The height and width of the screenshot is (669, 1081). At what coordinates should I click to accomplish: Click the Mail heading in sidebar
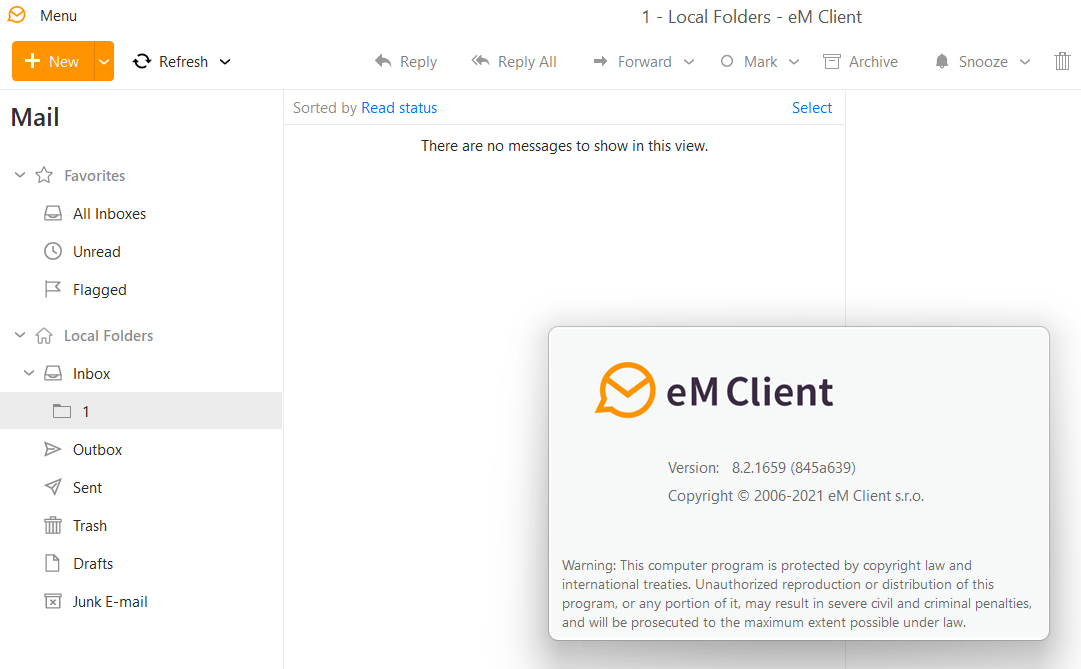pyautogui.click(x=35, y=117)
